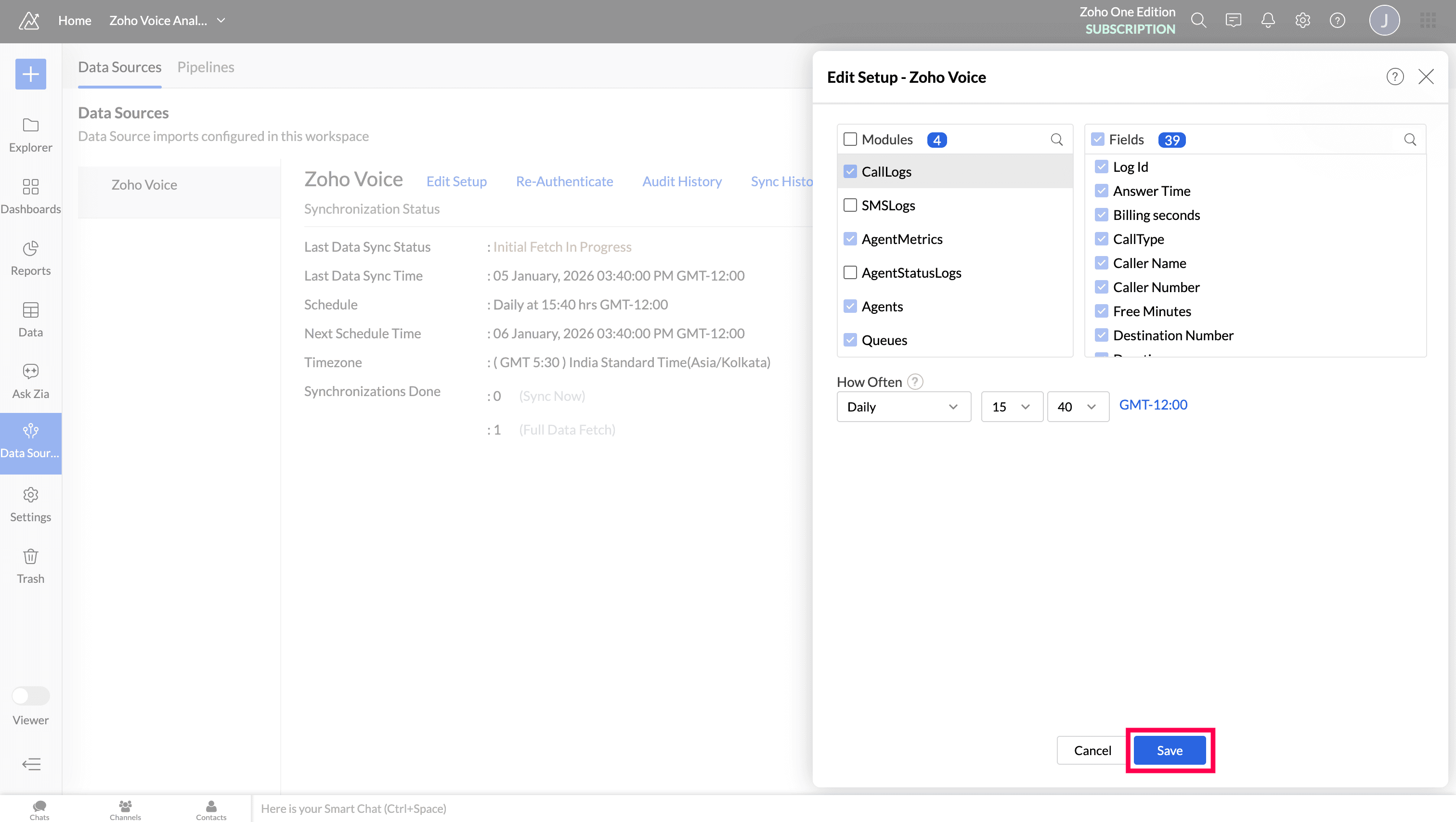The image size is (1456, 822).
Task: Click the GMT-12:00 timezone link
Action: [x=1153, y=405]
